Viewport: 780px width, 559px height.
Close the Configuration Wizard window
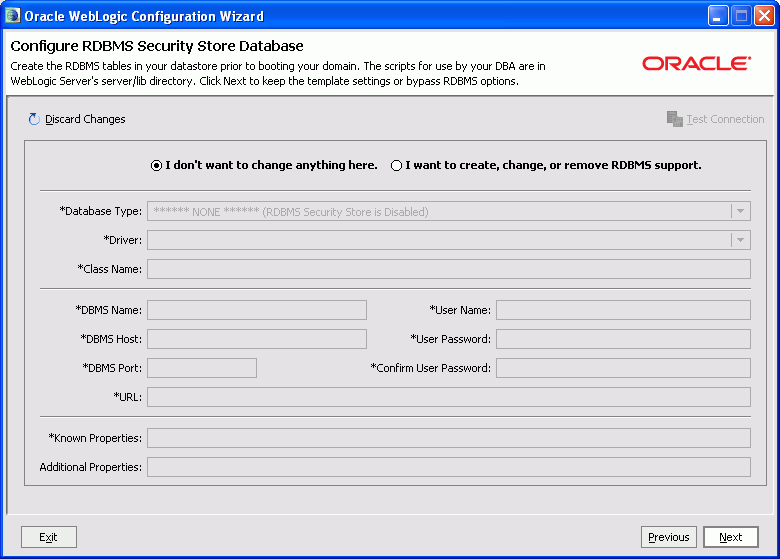pos(764,16)
